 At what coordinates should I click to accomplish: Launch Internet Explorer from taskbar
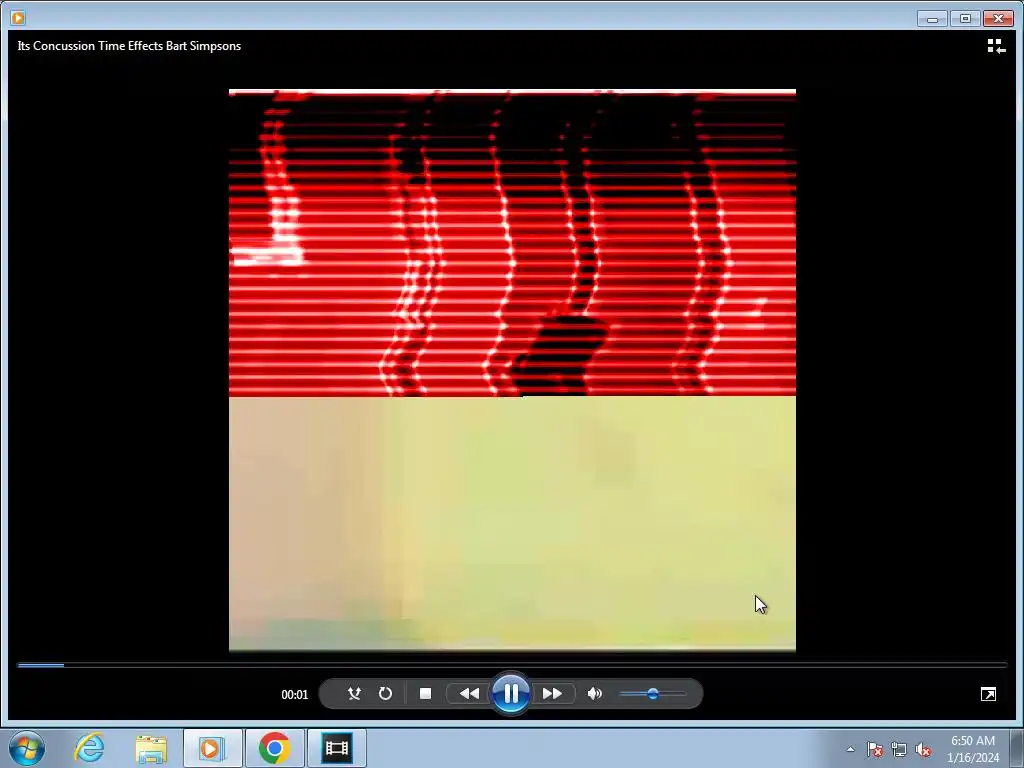tap(89, 748)
